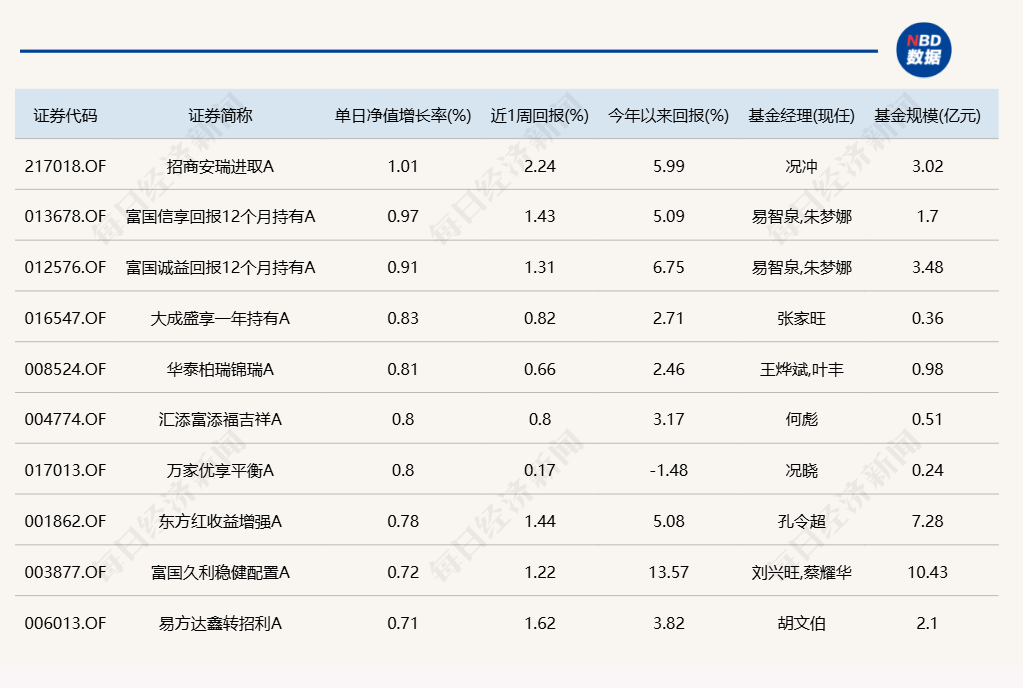Screen dimensions: 1023x688
Task: Select fund name 东方红收益增强A
Action: click(x=221, y=521)
